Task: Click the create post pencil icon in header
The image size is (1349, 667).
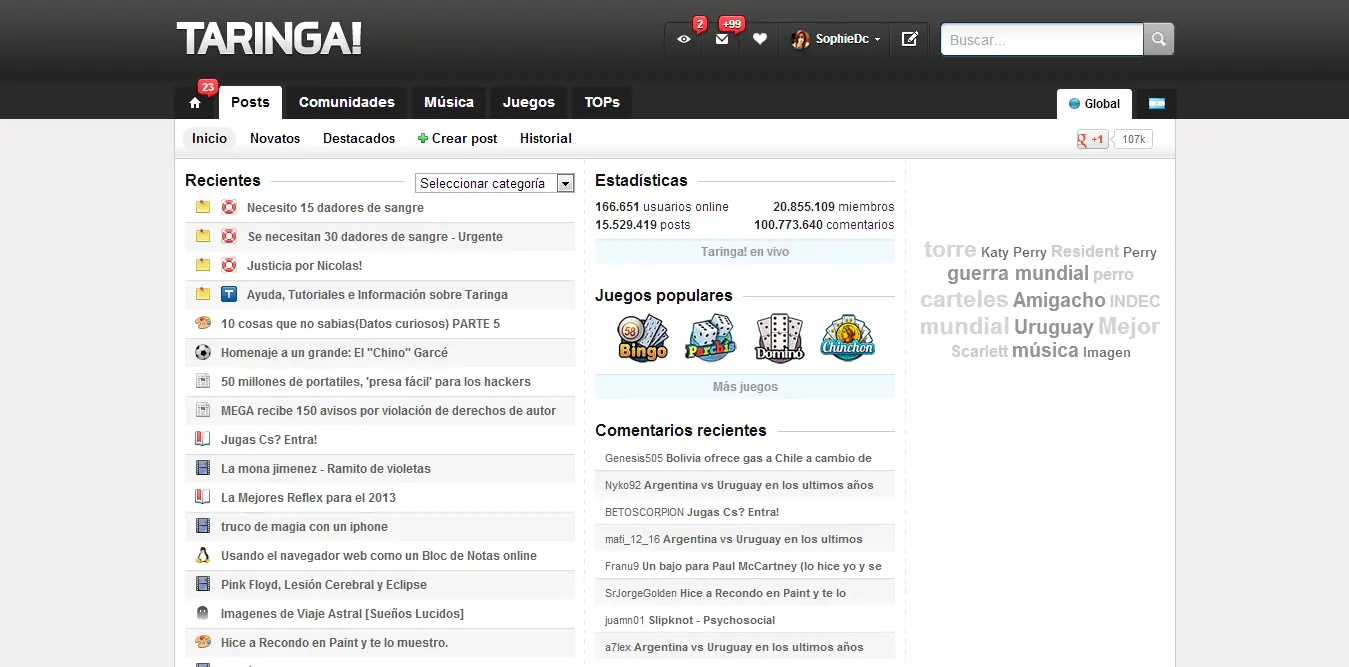Action: pos(909,39)
